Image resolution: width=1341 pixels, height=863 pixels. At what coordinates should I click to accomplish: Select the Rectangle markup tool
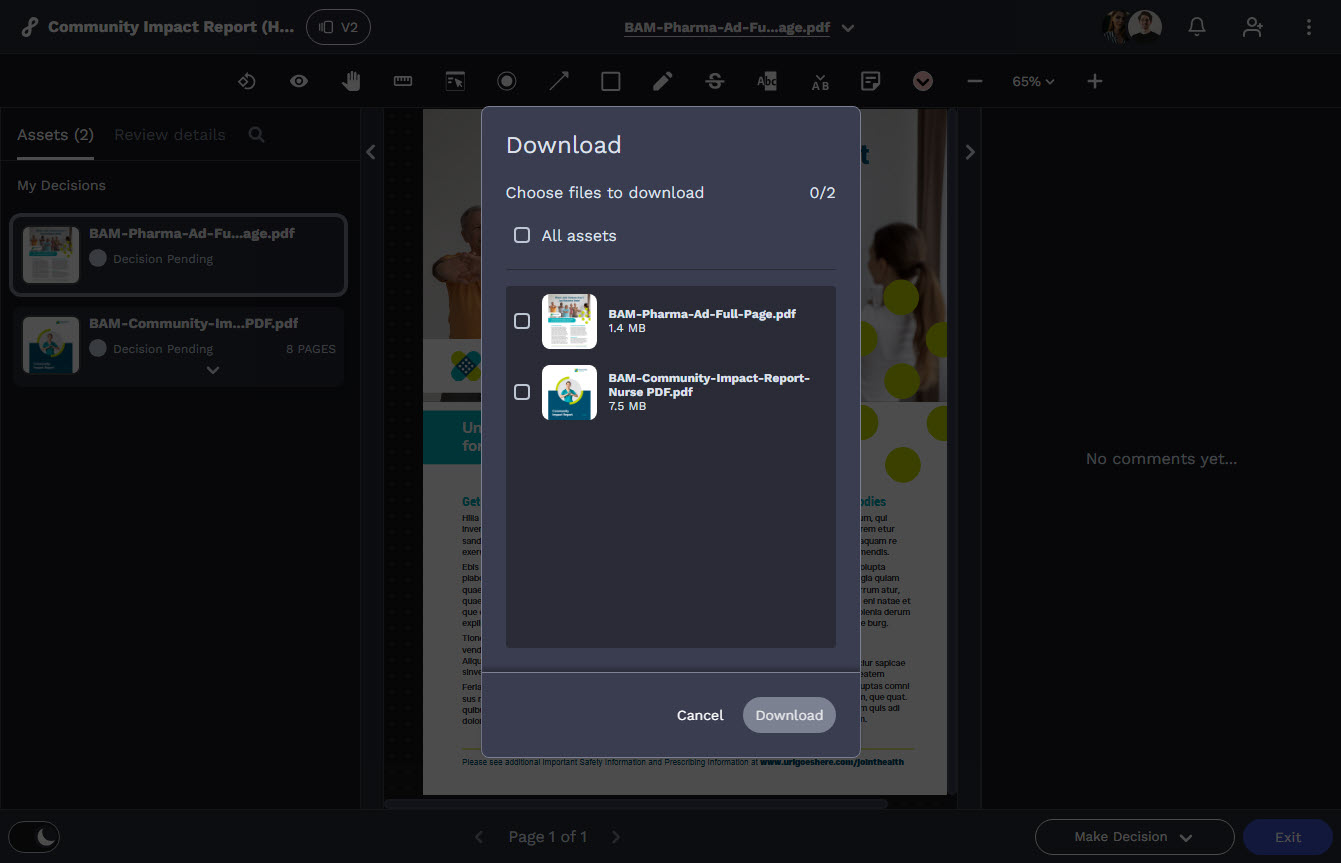pyautogui.click(x=610, y=81)
